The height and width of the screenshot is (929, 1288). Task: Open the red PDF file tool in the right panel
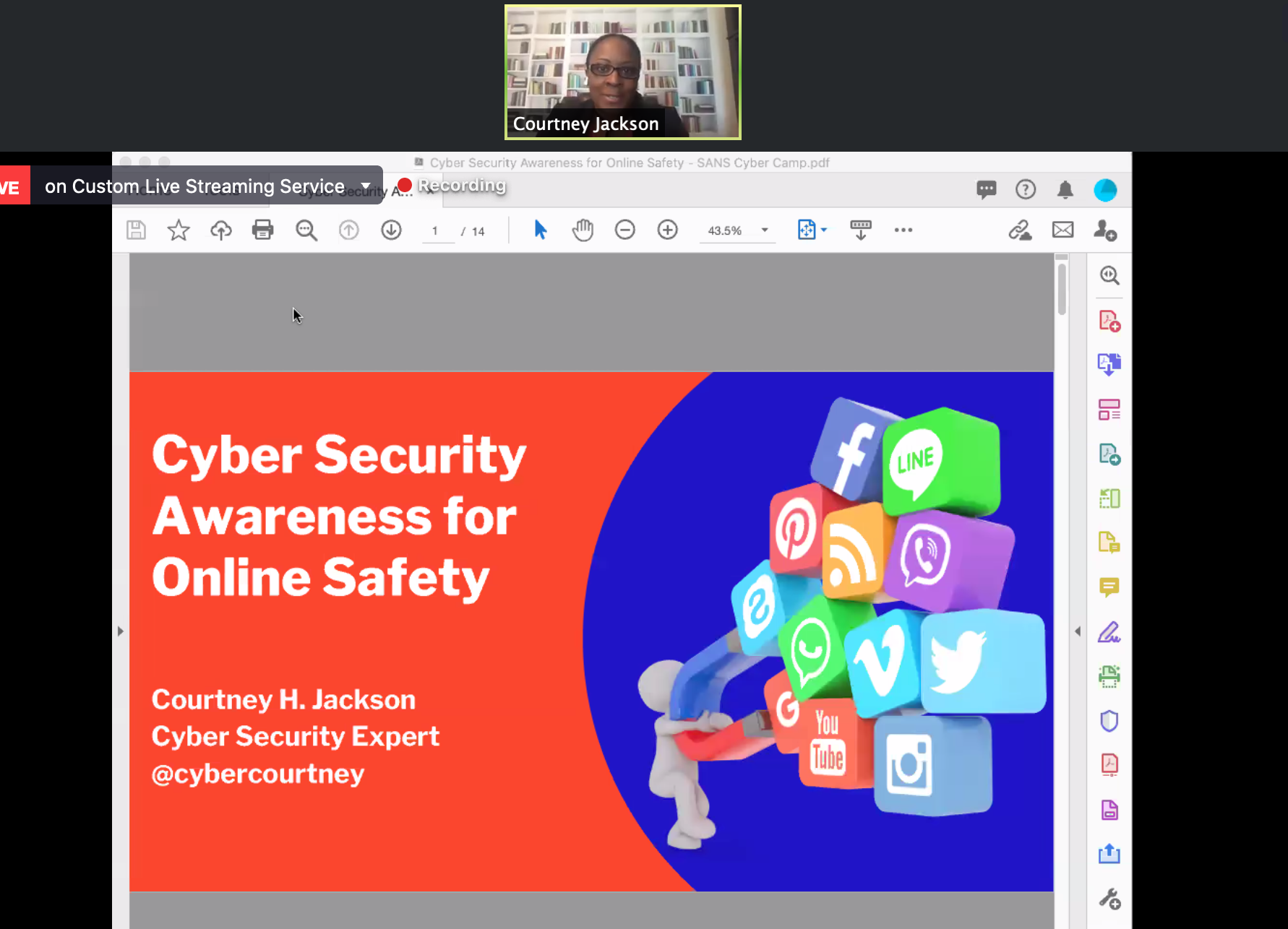click(x=1109, y=765)
